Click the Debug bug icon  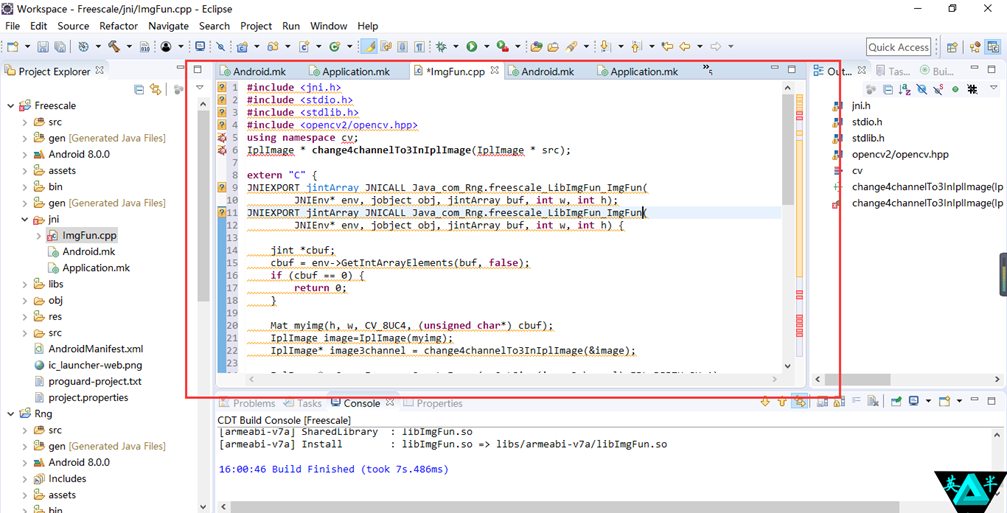pos(441,47)
